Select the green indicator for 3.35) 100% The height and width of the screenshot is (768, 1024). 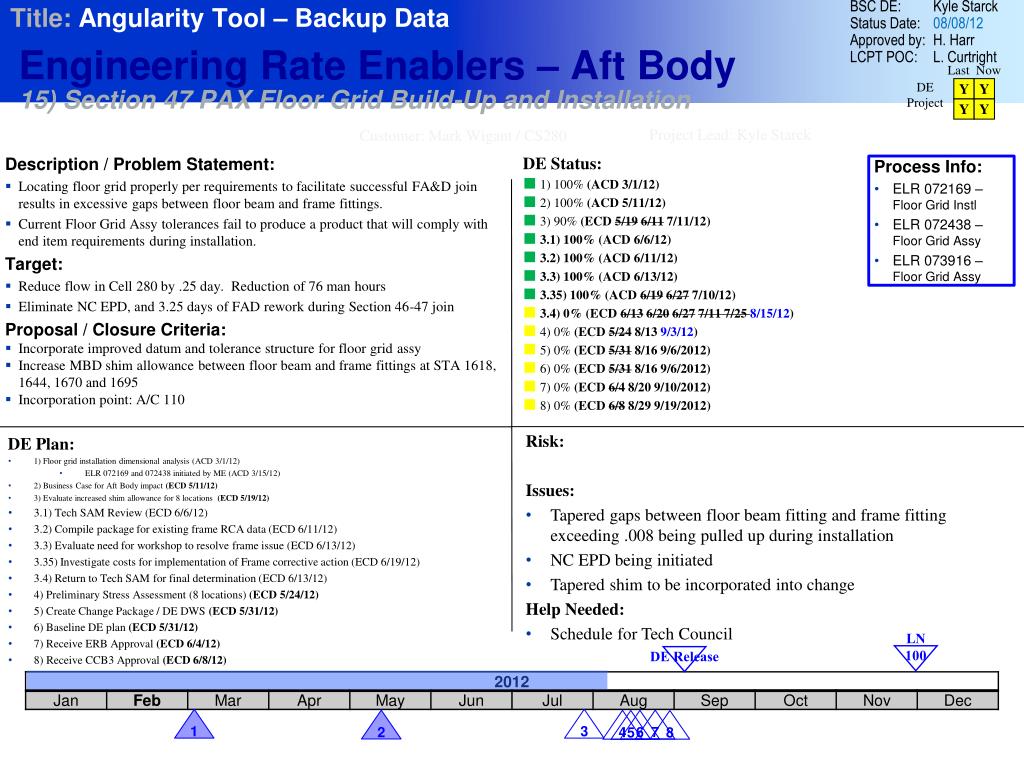click(x=530, y=294)
